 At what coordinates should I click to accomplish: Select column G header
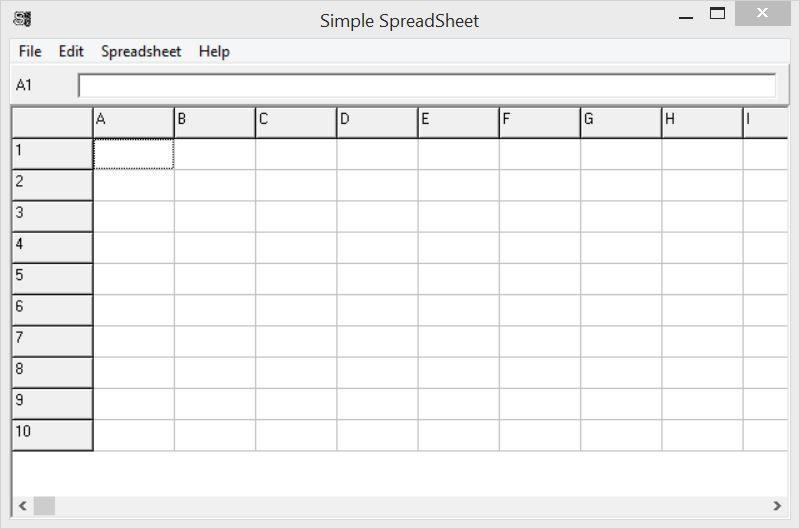click(621, 122)
